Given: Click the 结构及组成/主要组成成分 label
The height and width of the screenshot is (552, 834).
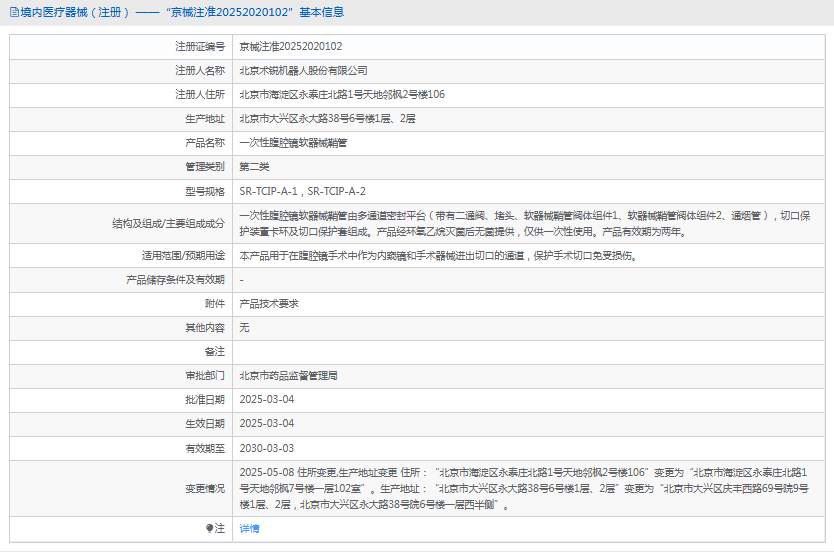Looking at the screenshot, I should [168, 224].
